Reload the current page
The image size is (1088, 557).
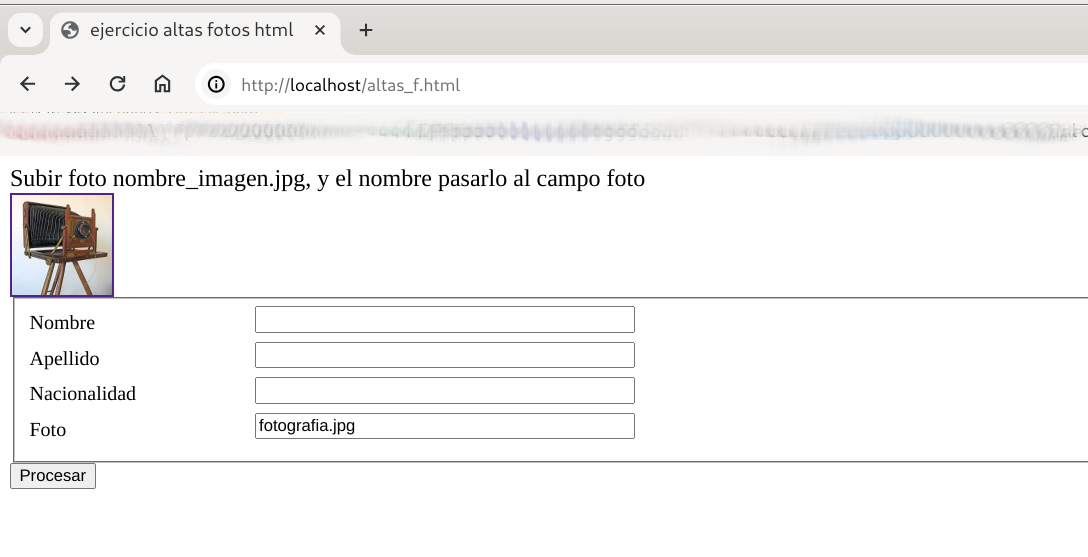click(x=117, y=85)
